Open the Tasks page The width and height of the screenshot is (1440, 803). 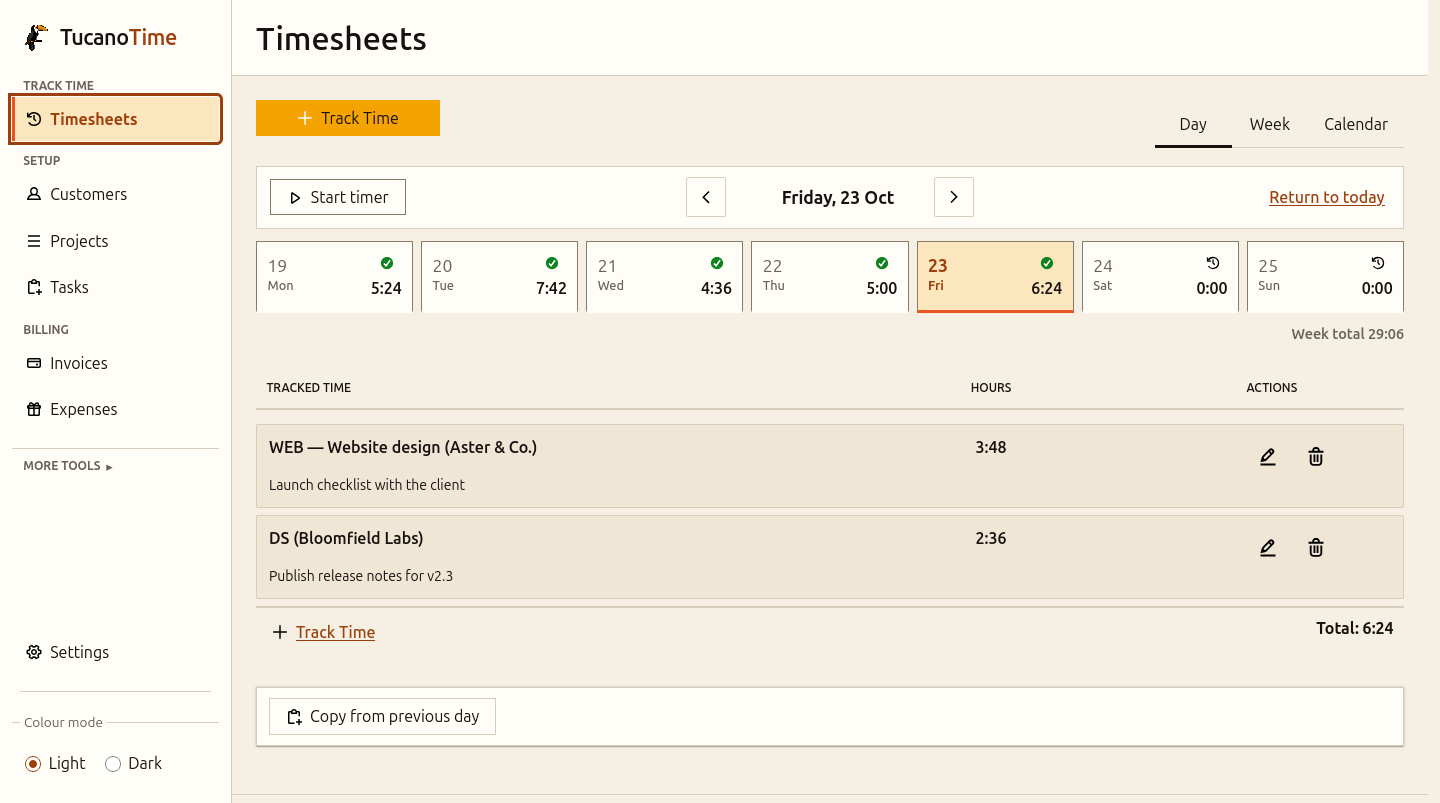point(116,287)
